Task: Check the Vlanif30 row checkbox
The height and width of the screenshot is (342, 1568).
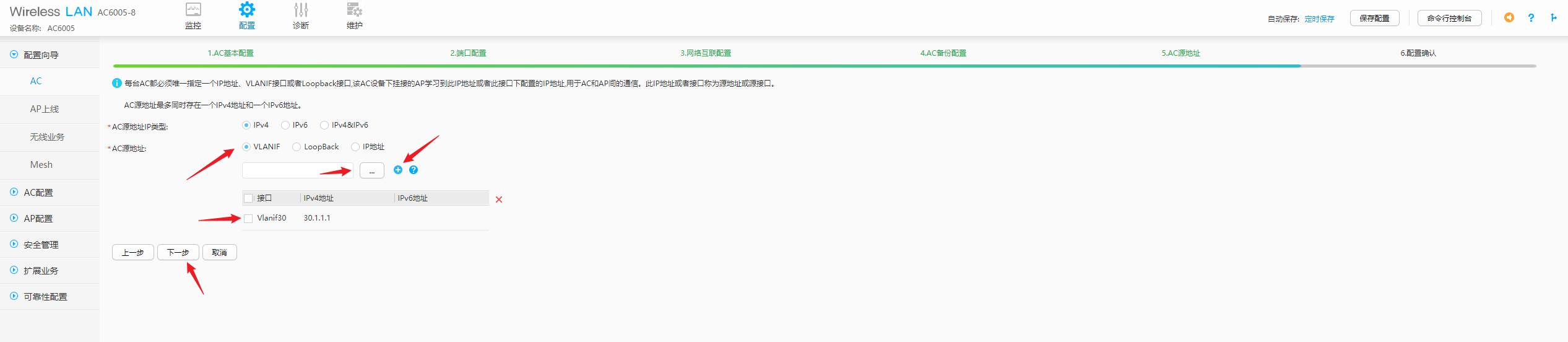Action: click(248, 218)
